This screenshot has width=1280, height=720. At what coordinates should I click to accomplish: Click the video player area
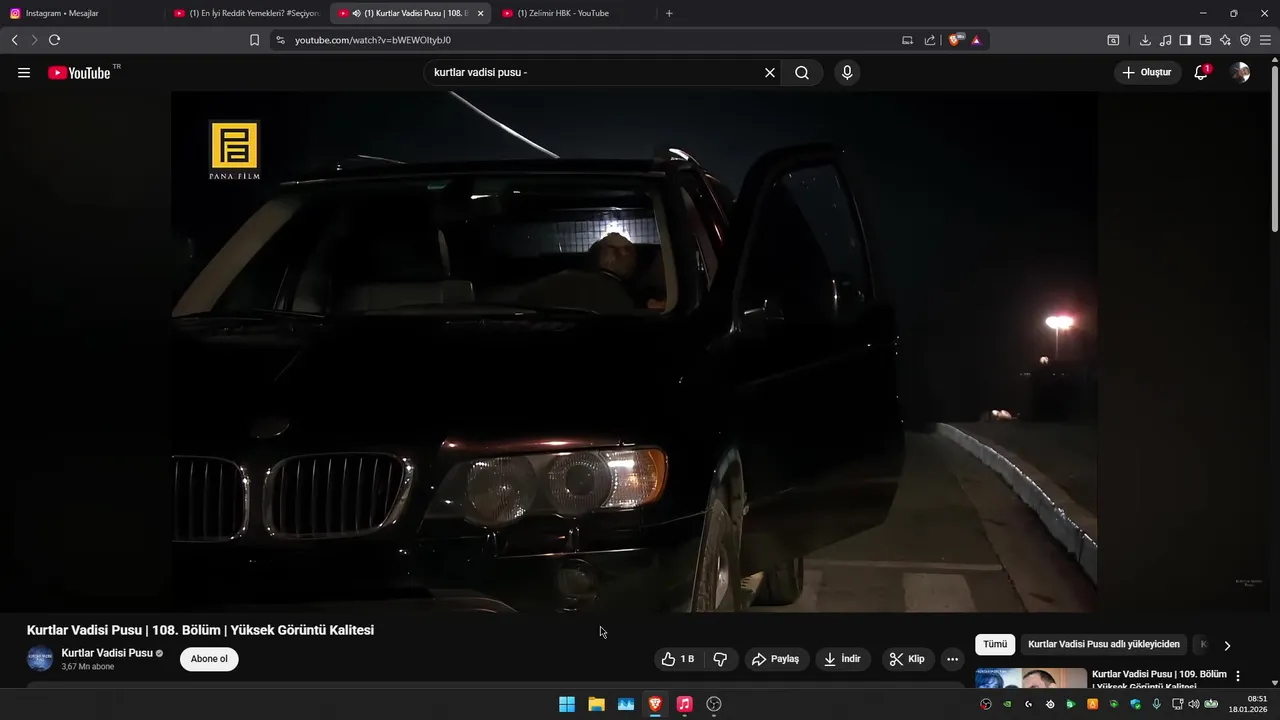click(x=634, y=351)
